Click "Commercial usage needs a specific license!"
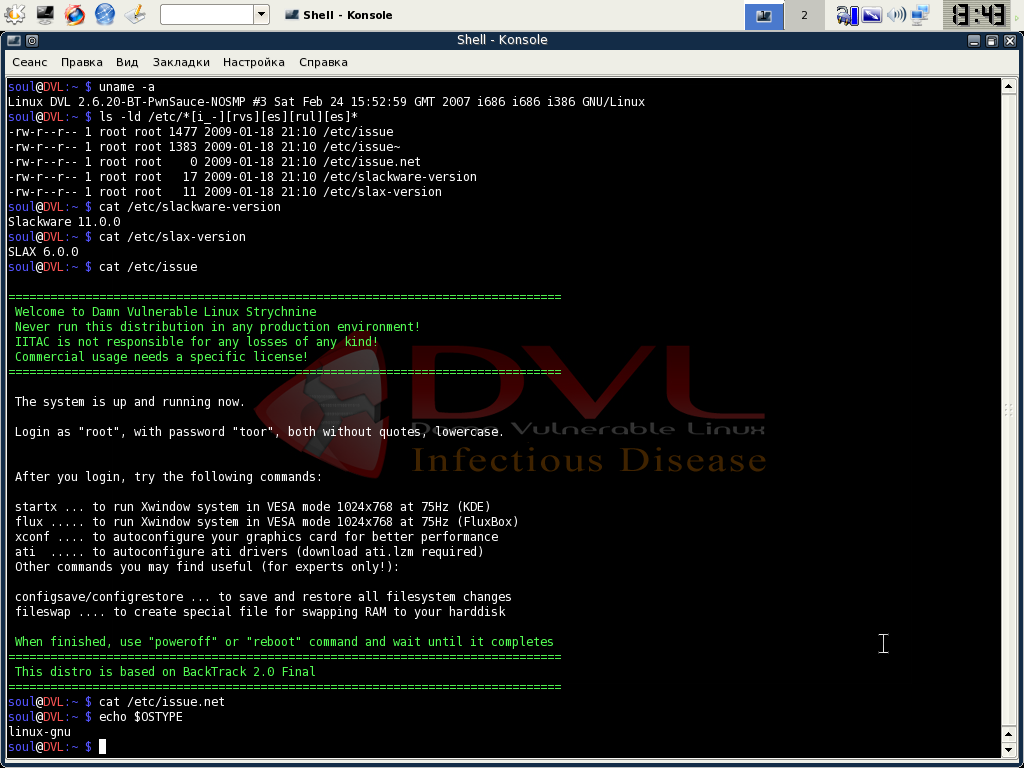The width and height of the screenshot is (1024, 768). tap(161, 357)
